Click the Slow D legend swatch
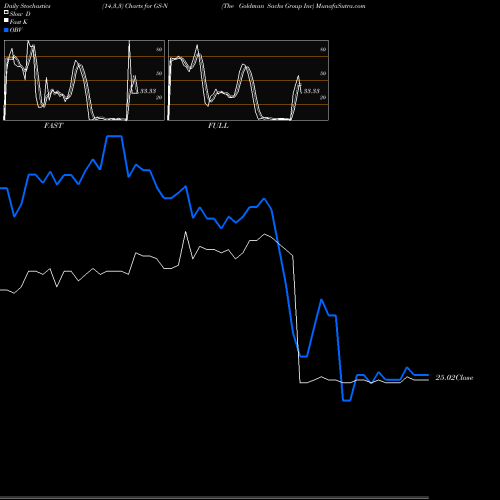Screen dimensions: 500x500 (x=6, y=13)
